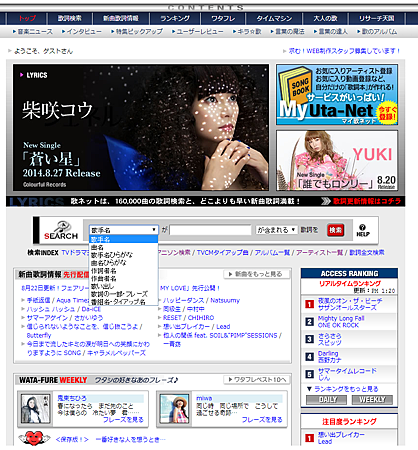Open the リサーチ天国 navigation tab
This screenshot has width=418, height=450.
coord(376,18)
